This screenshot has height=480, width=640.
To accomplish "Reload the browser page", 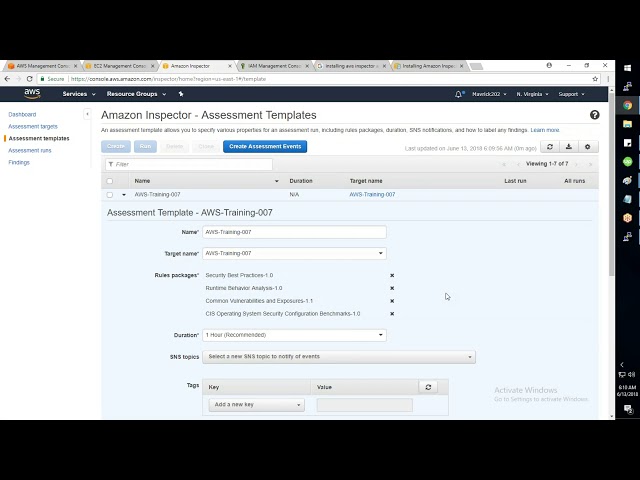I will (x=29, y=79).
